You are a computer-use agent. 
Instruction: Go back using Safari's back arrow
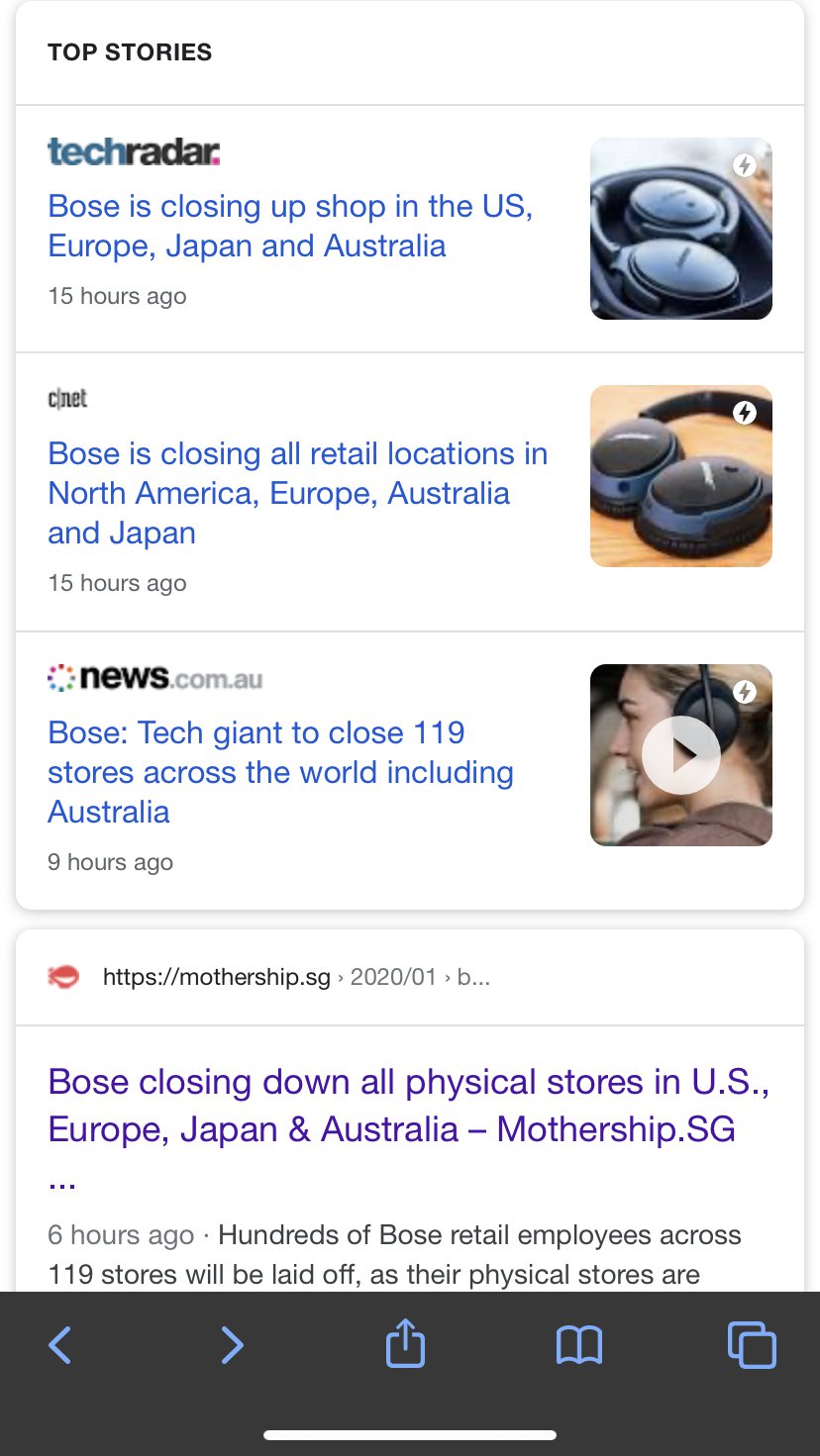click(60, 1345)
